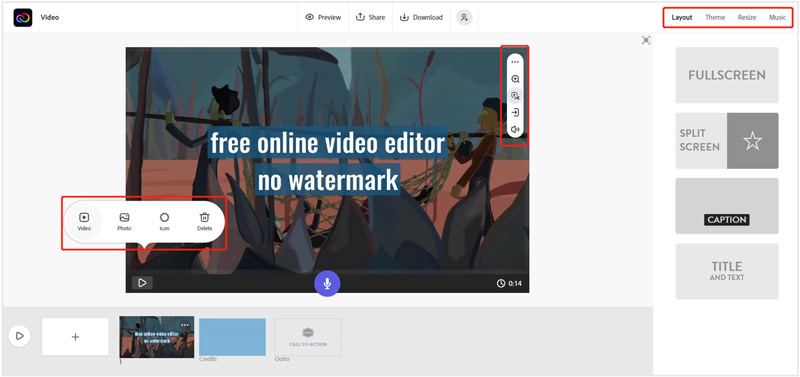The height and width of the screenshot is (377, 800).
Task: Click the 'no watermark' text line
Action: [x=328, y=180]
